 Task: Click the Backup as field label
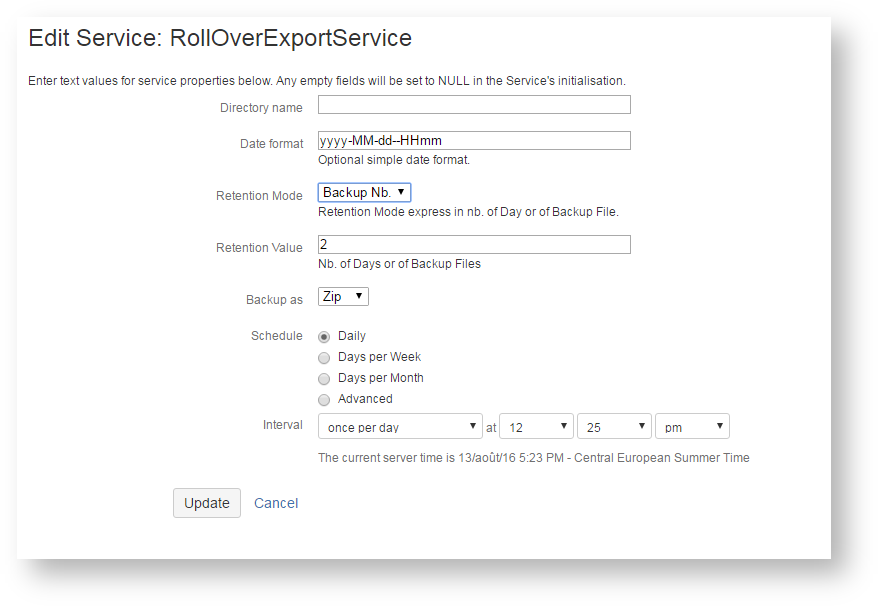pyautogui.click(x=274, y=300)
